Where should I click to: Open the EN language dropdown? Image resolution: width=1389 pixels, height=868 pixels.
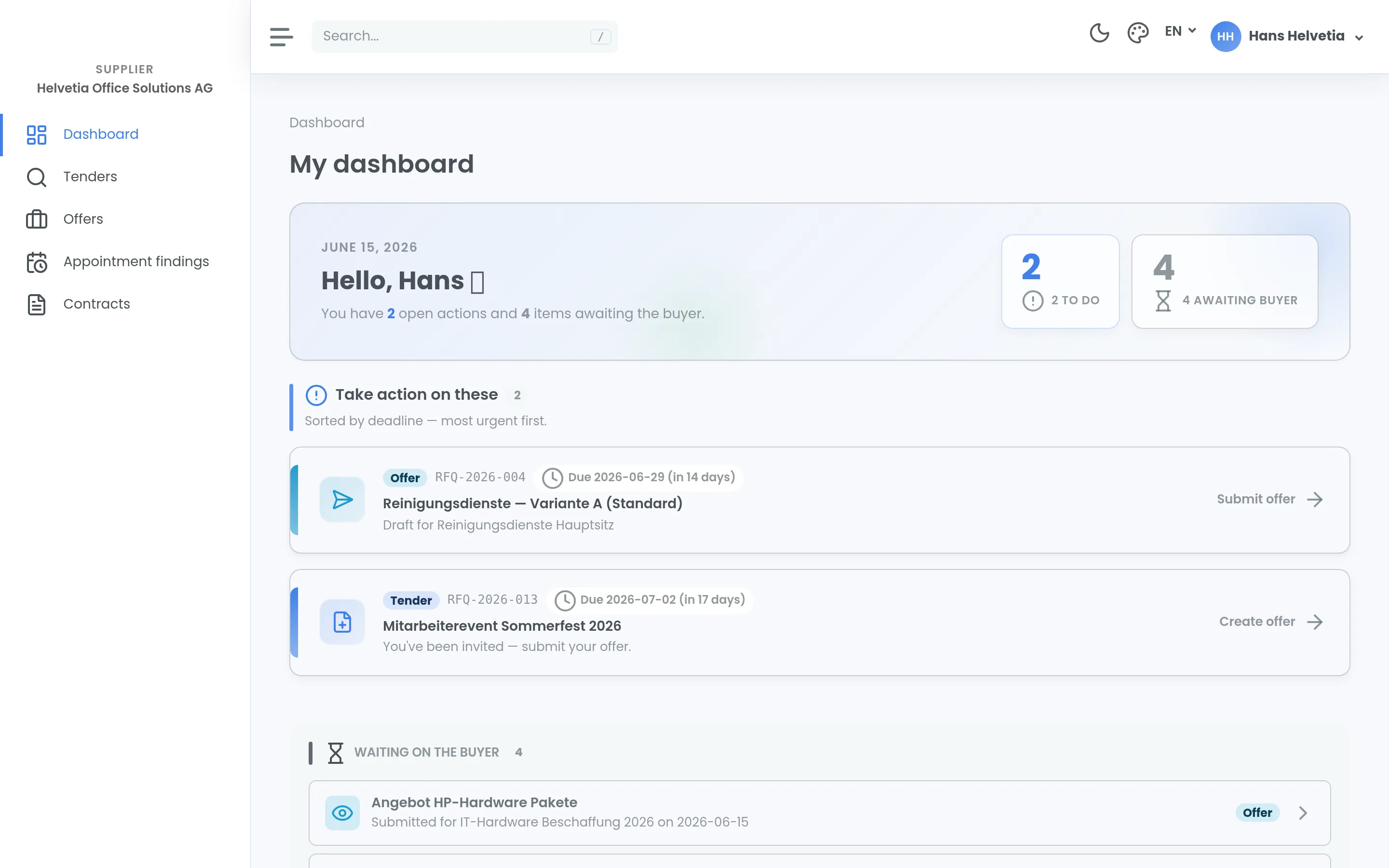1180,31
